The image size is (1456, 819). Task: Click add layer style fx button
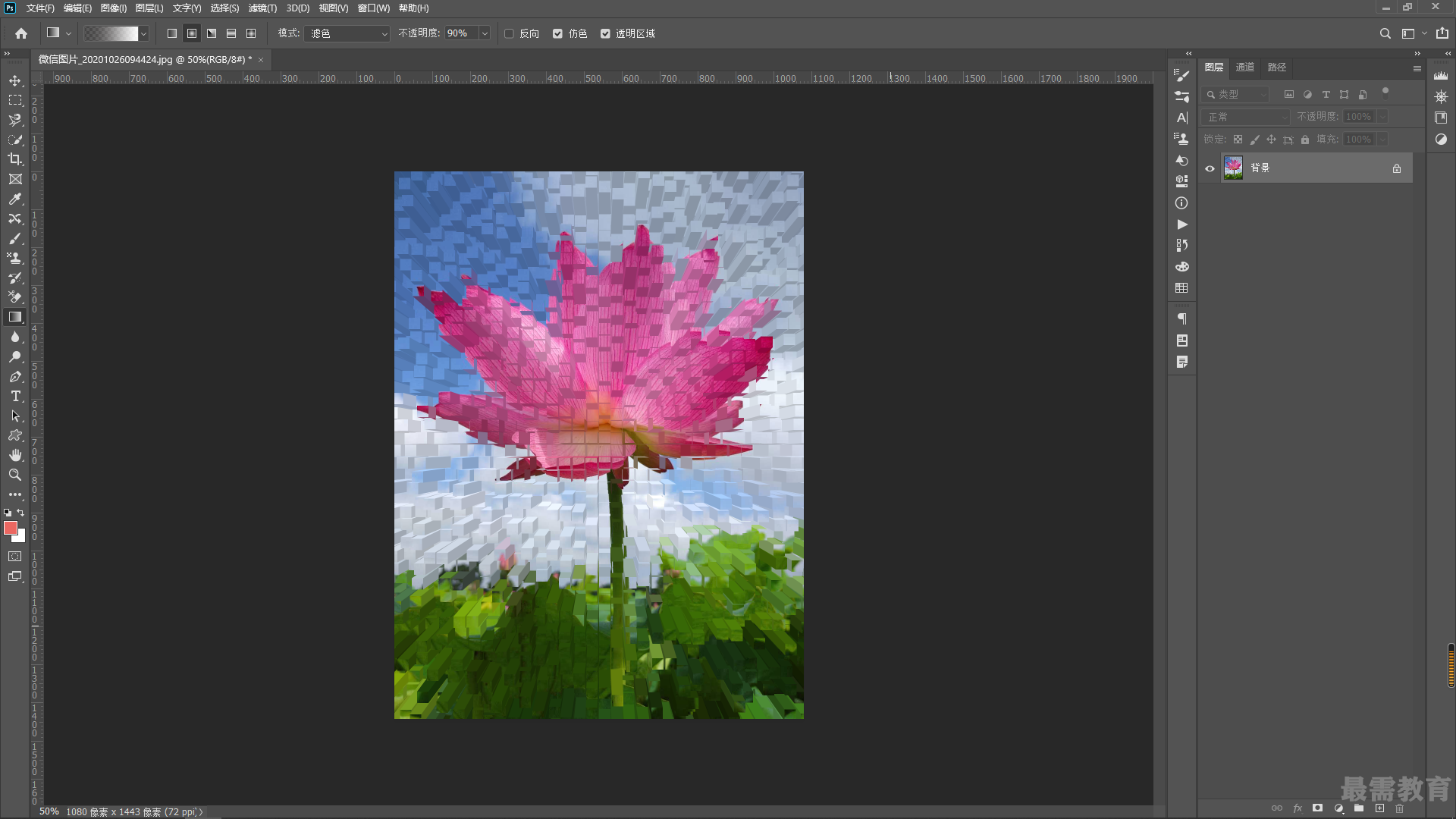pyautogui.click(x=1298, y=808)
